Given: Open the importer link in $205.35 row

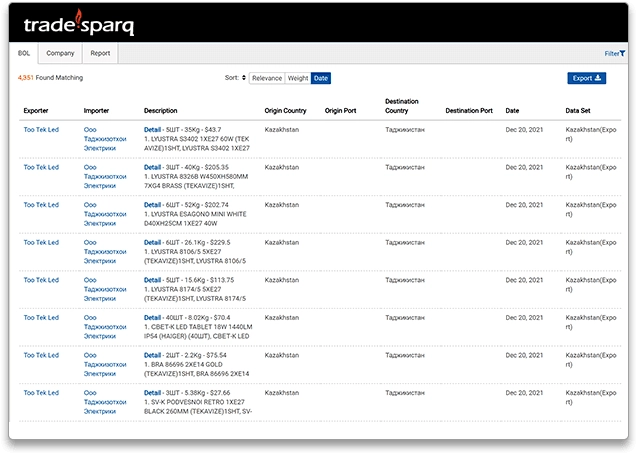Looking at the screenshot, I should 105,177.
